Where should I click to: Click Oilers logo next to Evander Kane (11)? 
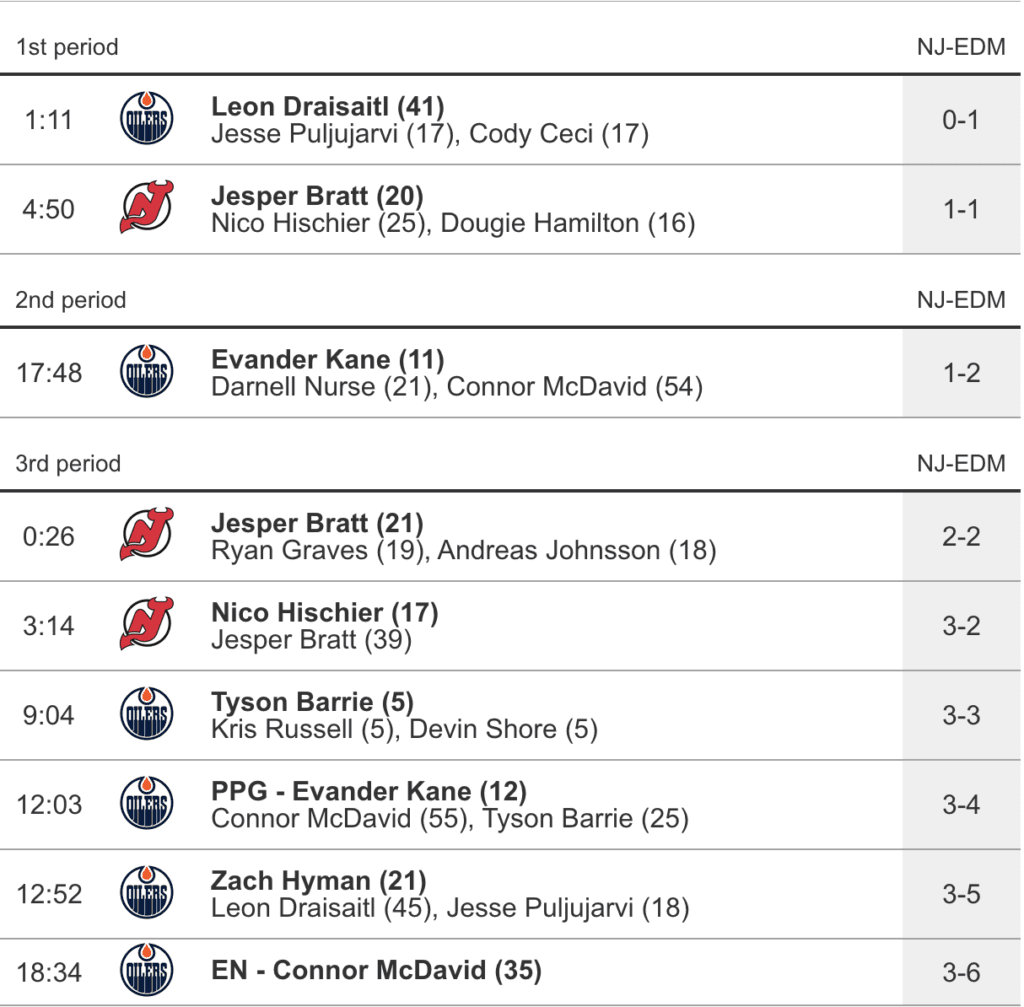[x=146, y=373]
